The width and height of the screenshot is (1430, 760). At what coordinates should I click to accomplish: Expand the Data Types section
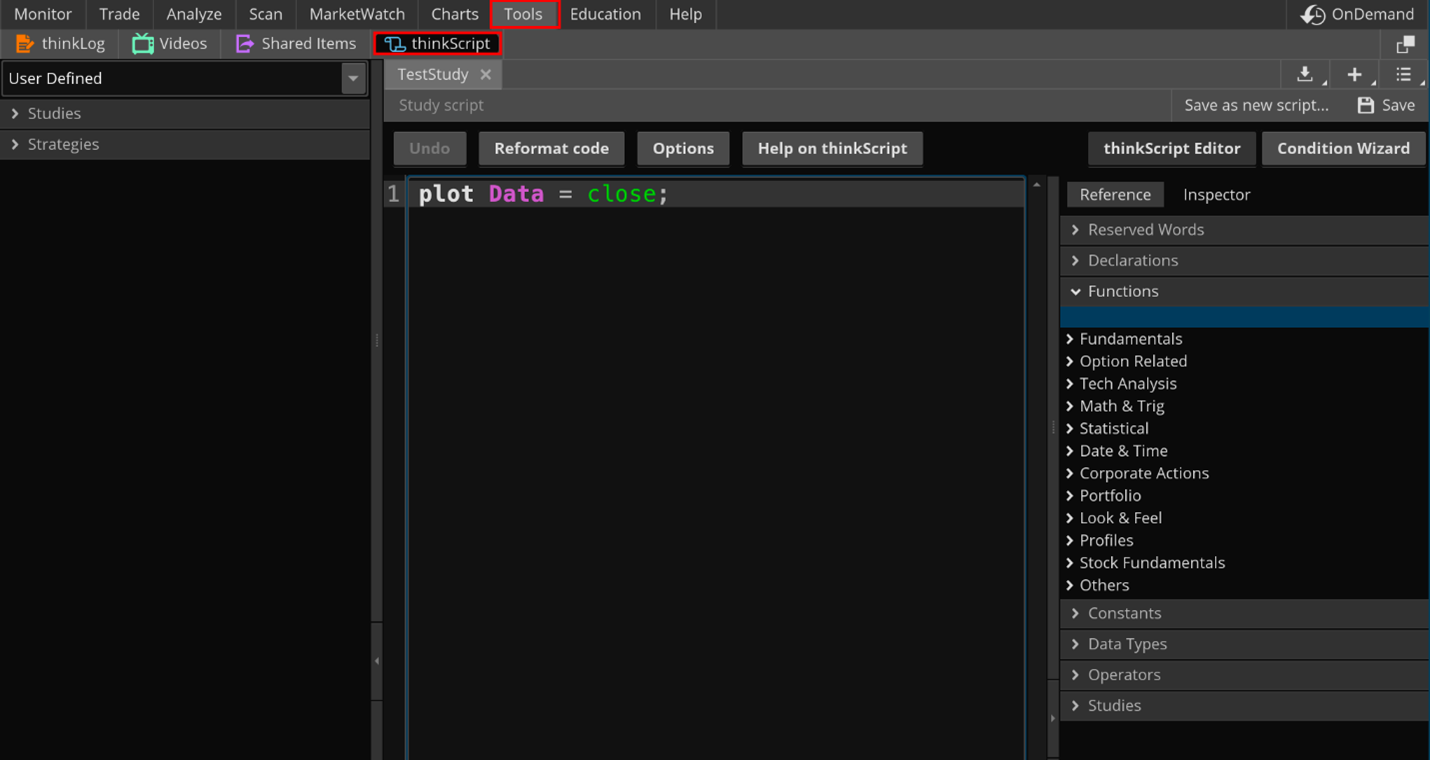[1244, 644]
